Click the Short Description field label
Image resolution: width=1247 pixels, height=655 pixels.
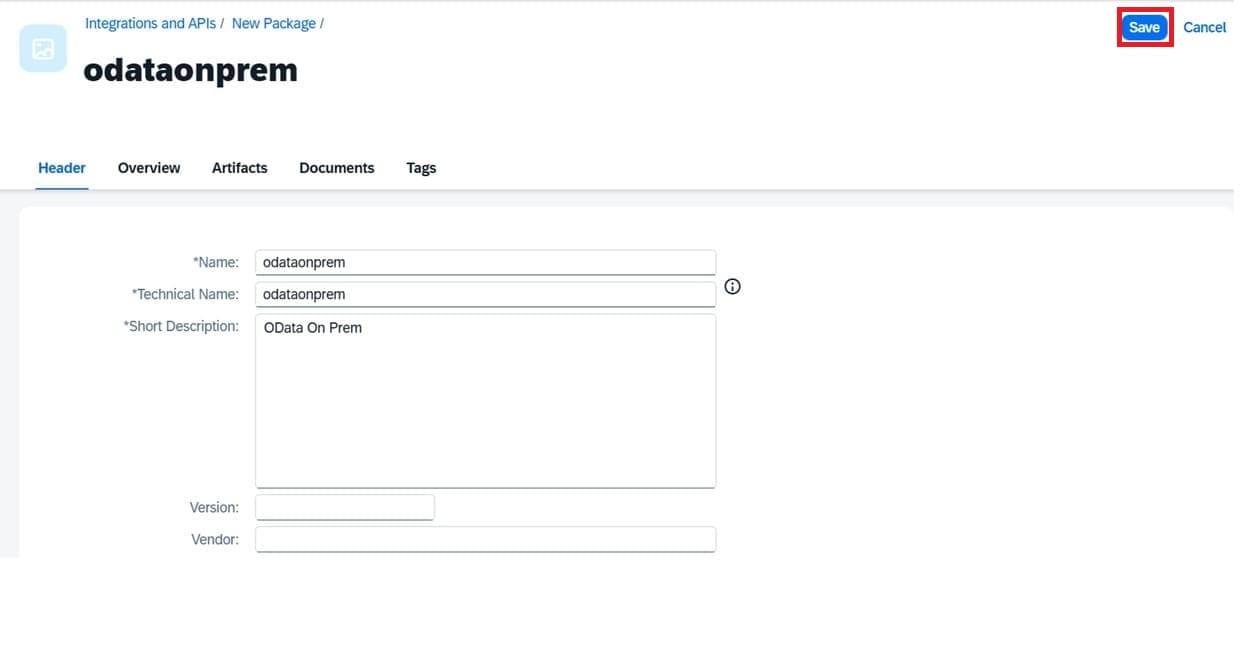point(181,326)
